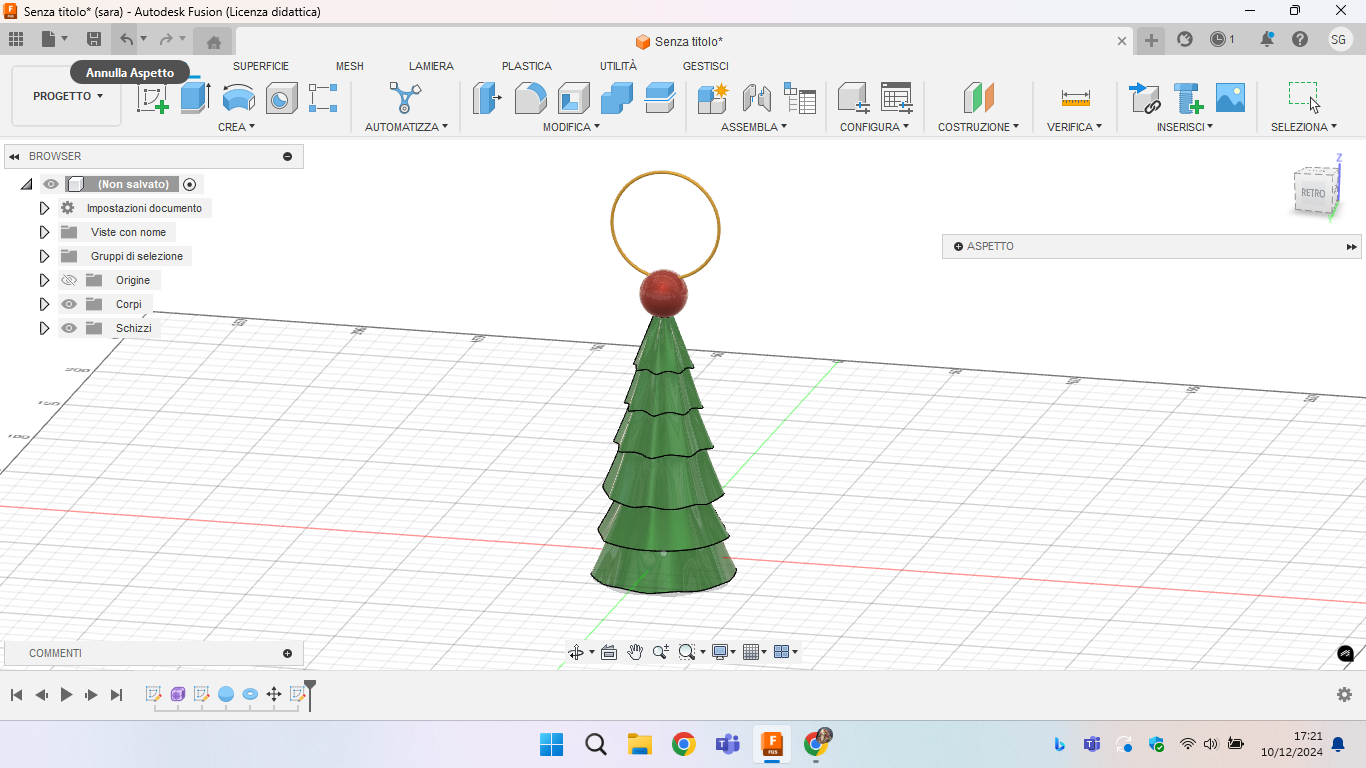Open the MODIFICA dropdown menu

tap(572, 127)
